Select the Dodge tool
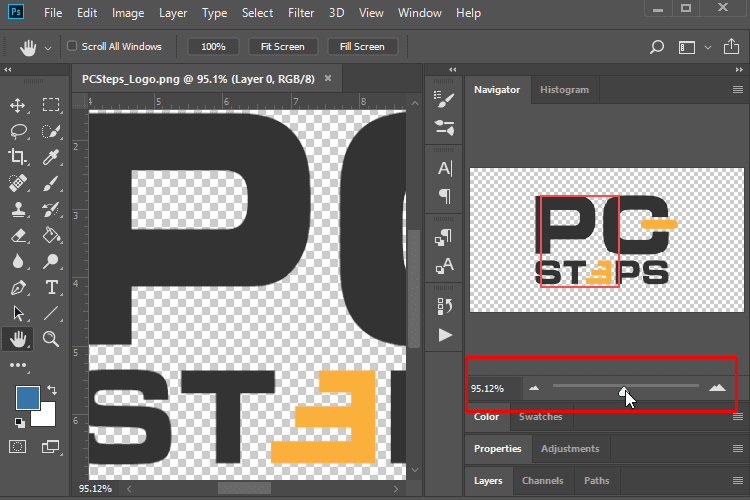This screenshot has width=750, height=500. point(51,261)
